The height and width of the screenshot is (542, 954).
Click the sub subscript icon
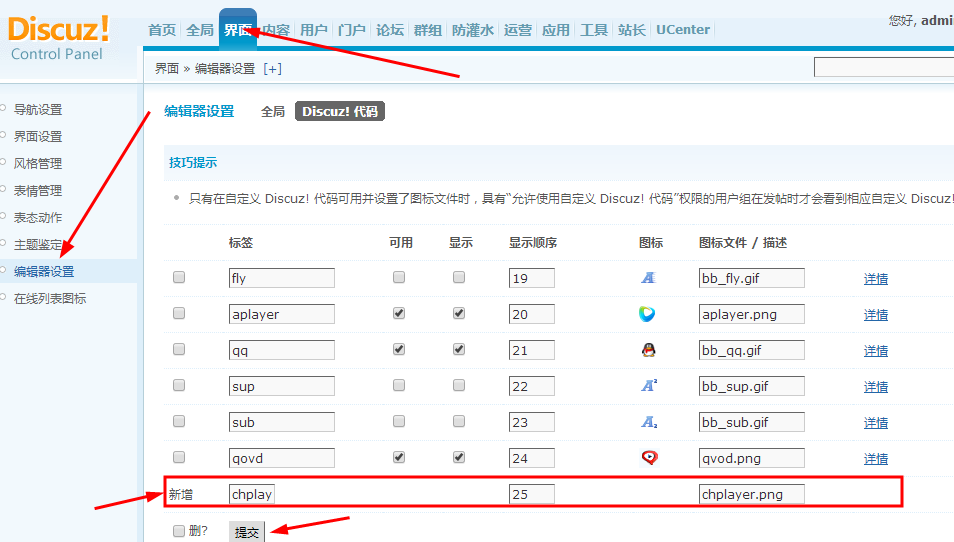pyautogui.click(x=649, y=422)
